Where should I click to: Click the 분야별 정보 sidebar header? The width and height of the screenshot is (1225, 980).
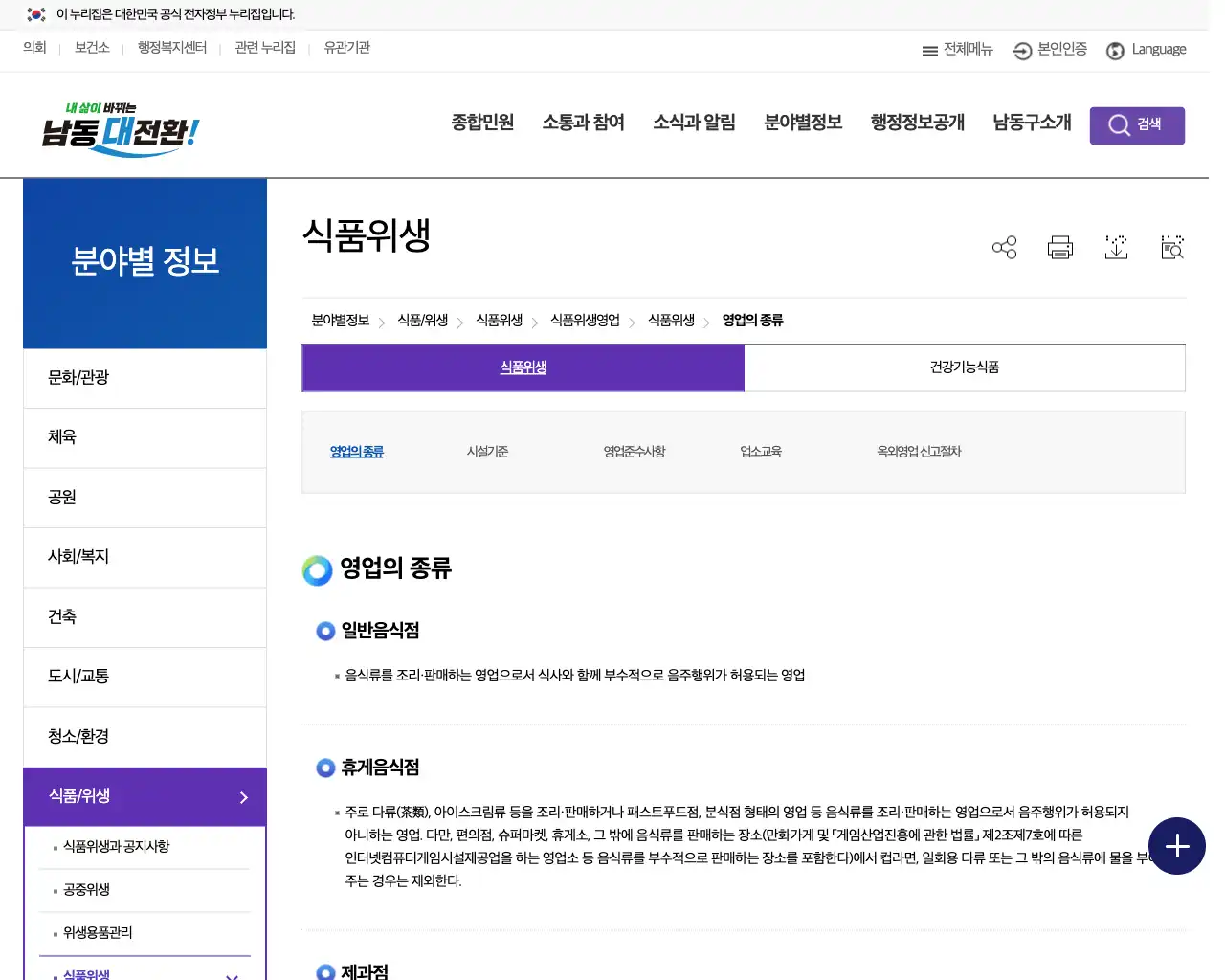pos(145,263)
